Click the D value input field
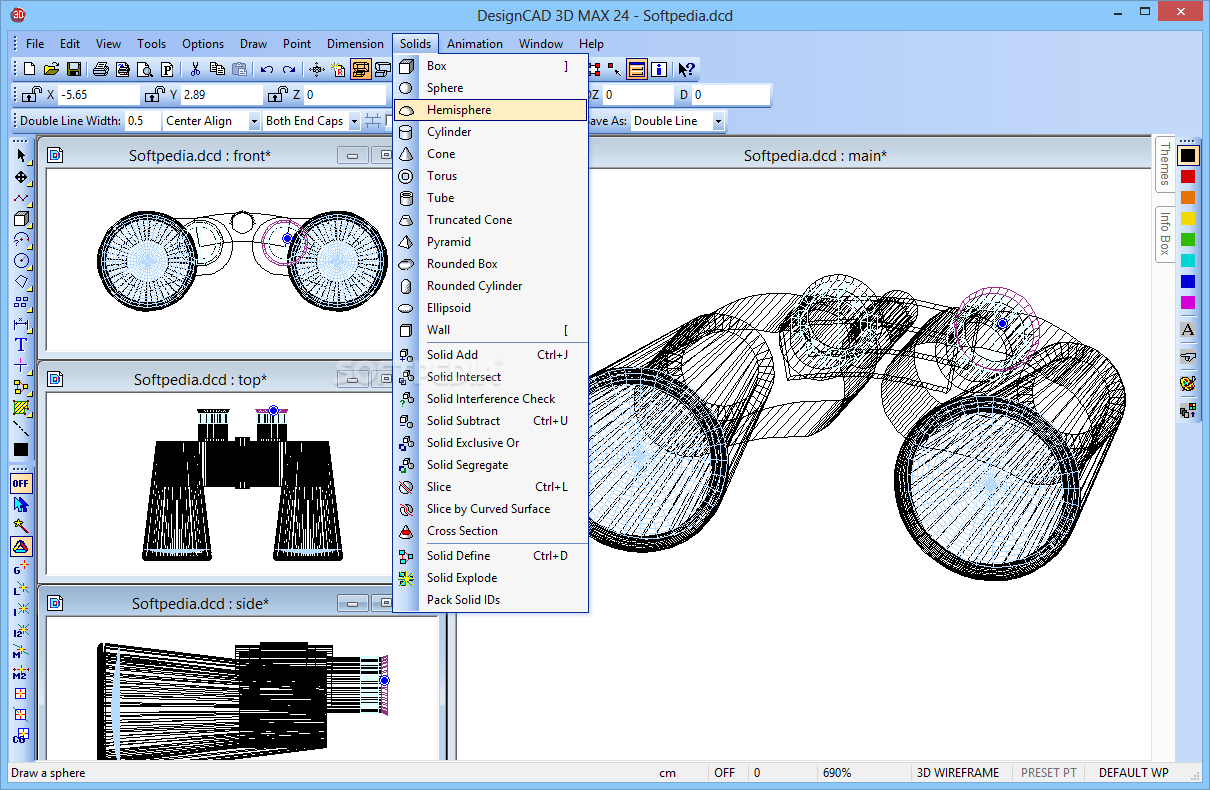The height and width of the screenshot is (790, 1210). click(730, 95)
